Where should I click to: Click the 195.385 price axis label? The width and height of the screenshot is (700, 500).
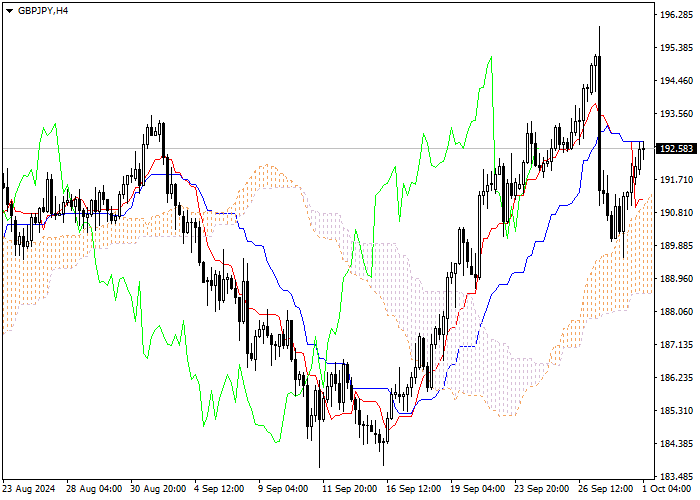pyautogui.click(x=676, y=48)
